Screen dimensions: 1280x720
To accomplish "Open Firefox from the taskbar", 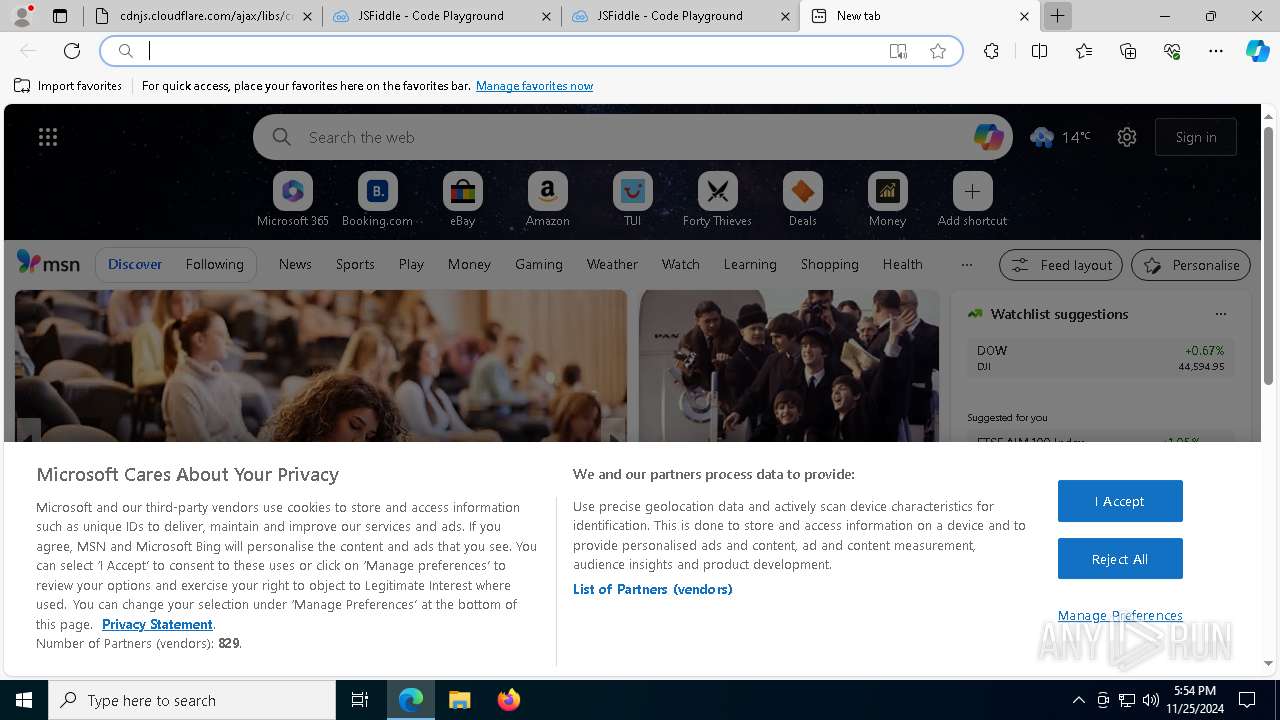I will coord(509,700).
